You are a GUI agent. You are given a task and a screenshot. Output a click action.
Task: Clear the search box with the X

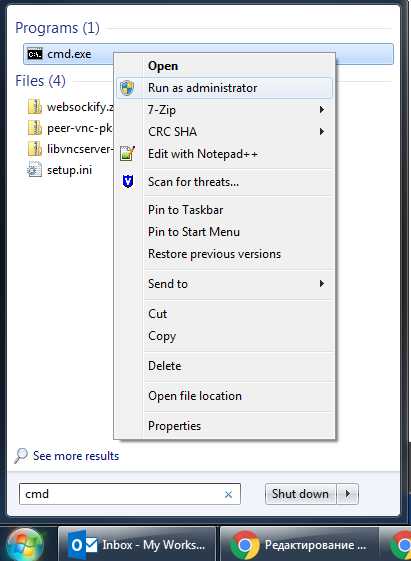[228, 494]
